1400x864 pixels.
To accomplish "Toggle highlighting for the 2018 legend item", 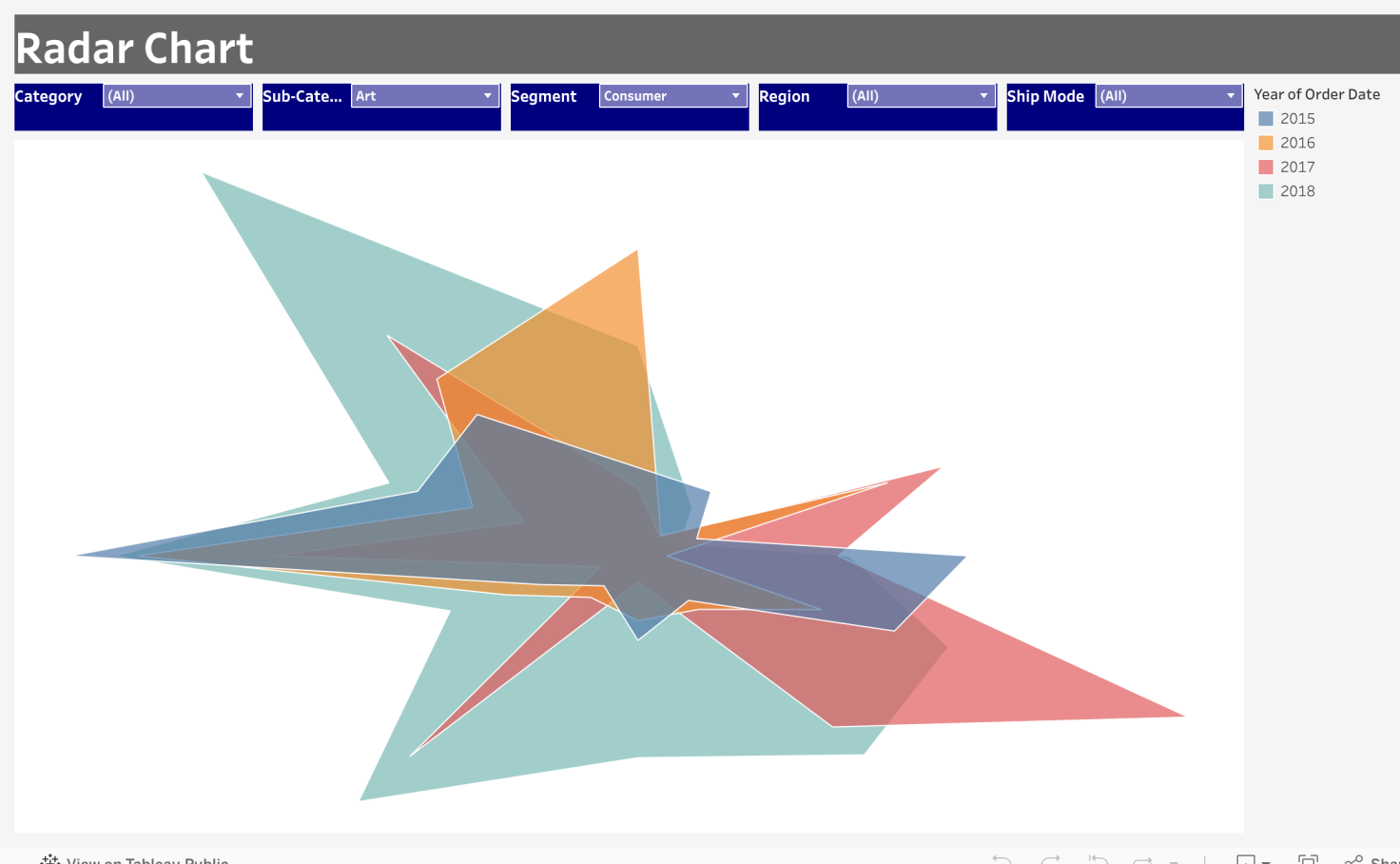I will pyautogui.click(x=1265, y=190).
